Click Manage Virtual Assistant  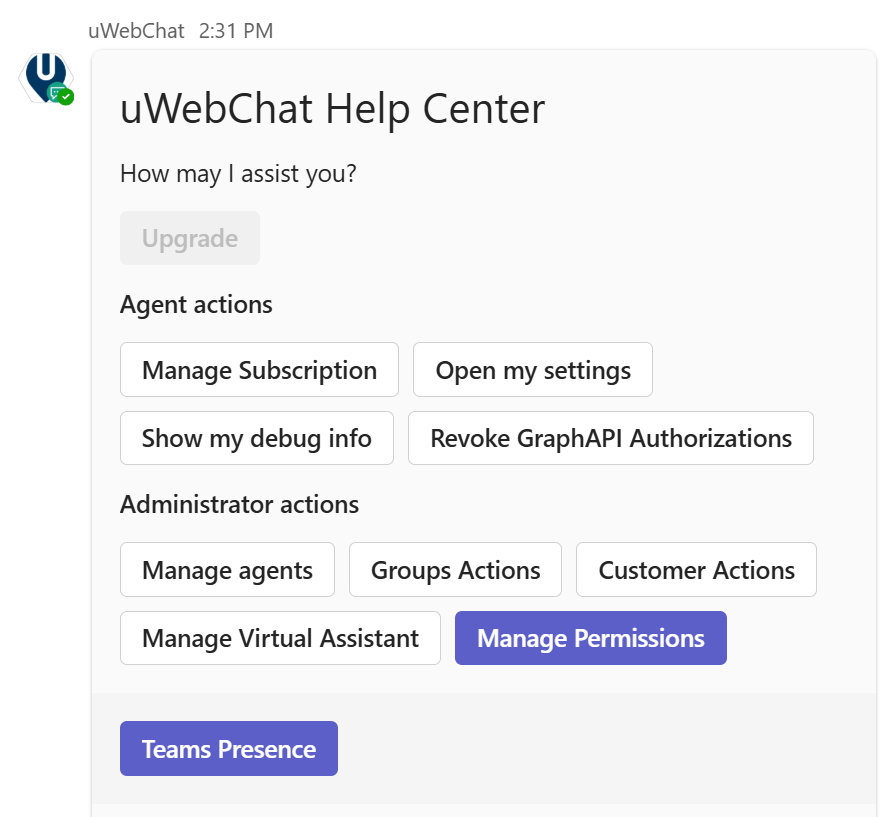280,638
